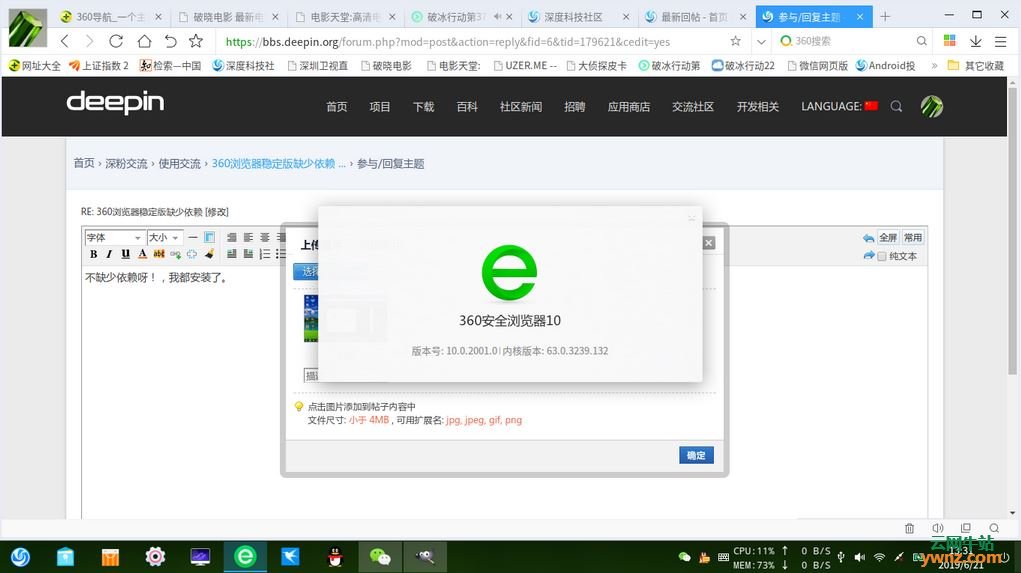Image resolution: width=1021 pixels, height=573 pixels.
Task: Insert a hyperlink using the chain icon
Action: click(x=175, y=254)
